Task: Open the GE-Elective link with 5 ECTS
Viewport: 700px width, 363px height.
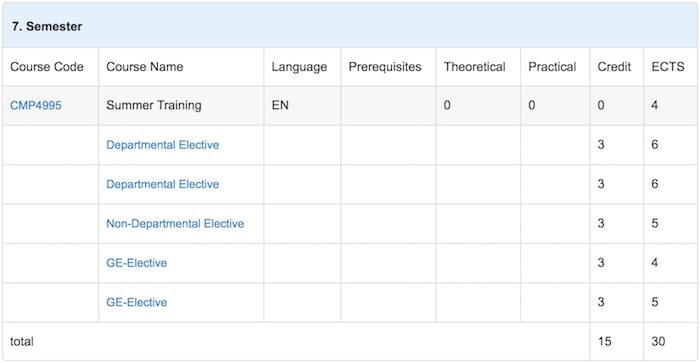Action: (x=137, y=302)
